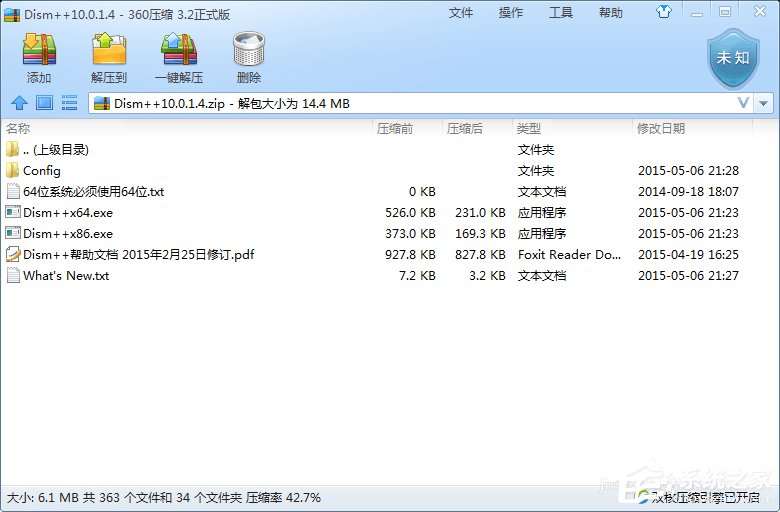Select the Config folder name

[42, 171]
